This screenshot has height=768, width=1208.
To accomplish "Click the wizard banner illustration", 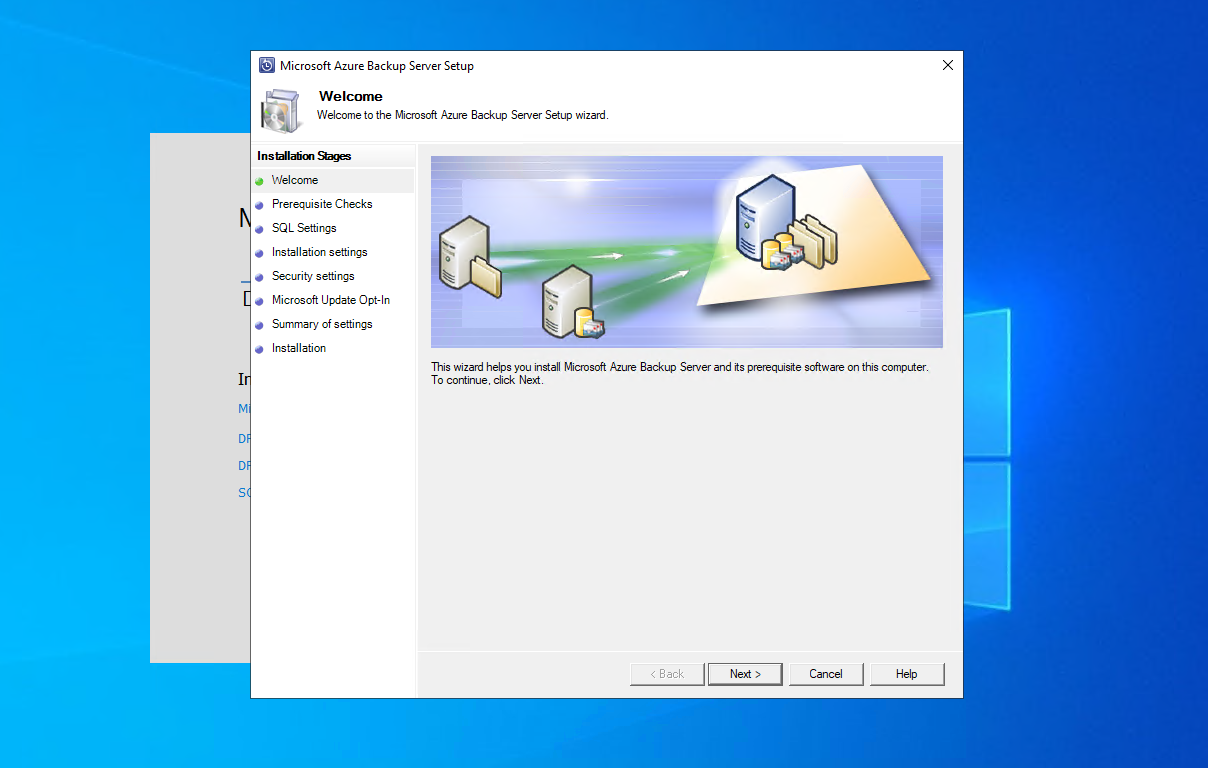I will [x=687, y=252].
